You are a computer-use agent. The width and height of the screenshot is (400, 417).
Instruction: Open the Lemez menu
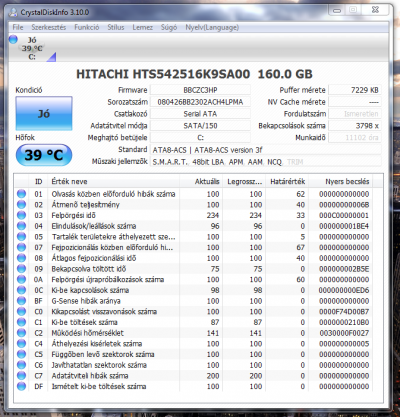point(142,27)
